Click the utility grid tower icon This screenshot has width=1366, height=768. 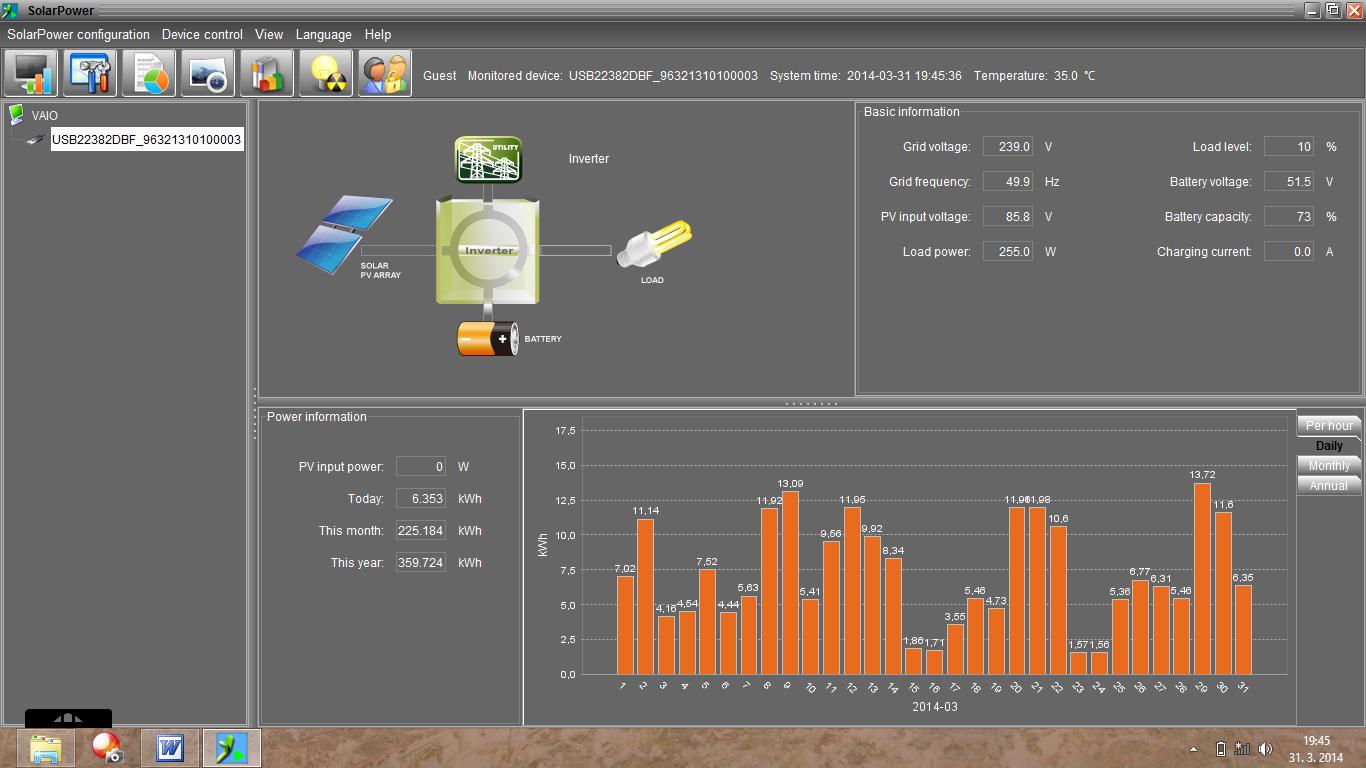tap(488, 160)
